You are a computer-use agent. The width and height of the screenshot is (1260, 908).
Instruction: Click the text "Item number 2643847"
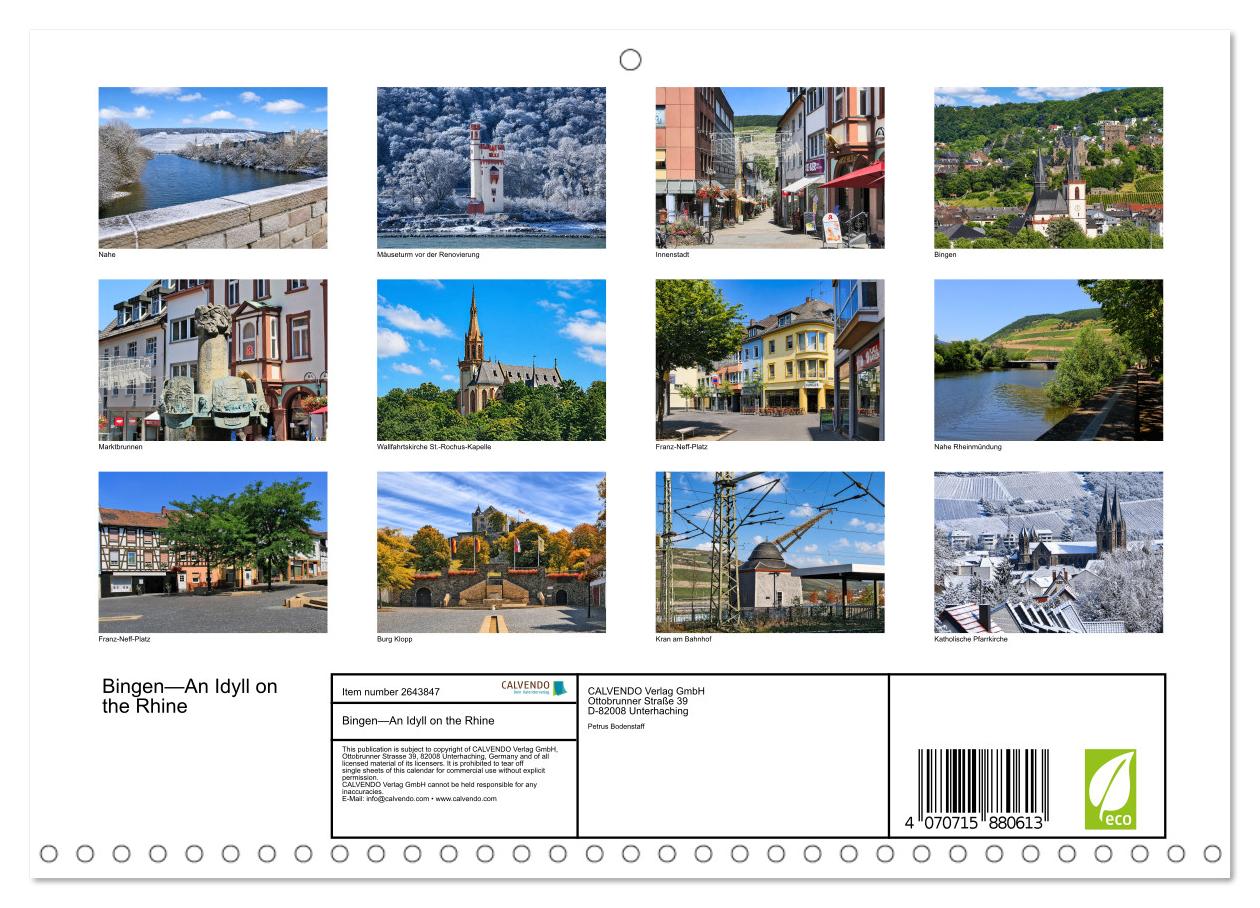[x=391, y=691]
